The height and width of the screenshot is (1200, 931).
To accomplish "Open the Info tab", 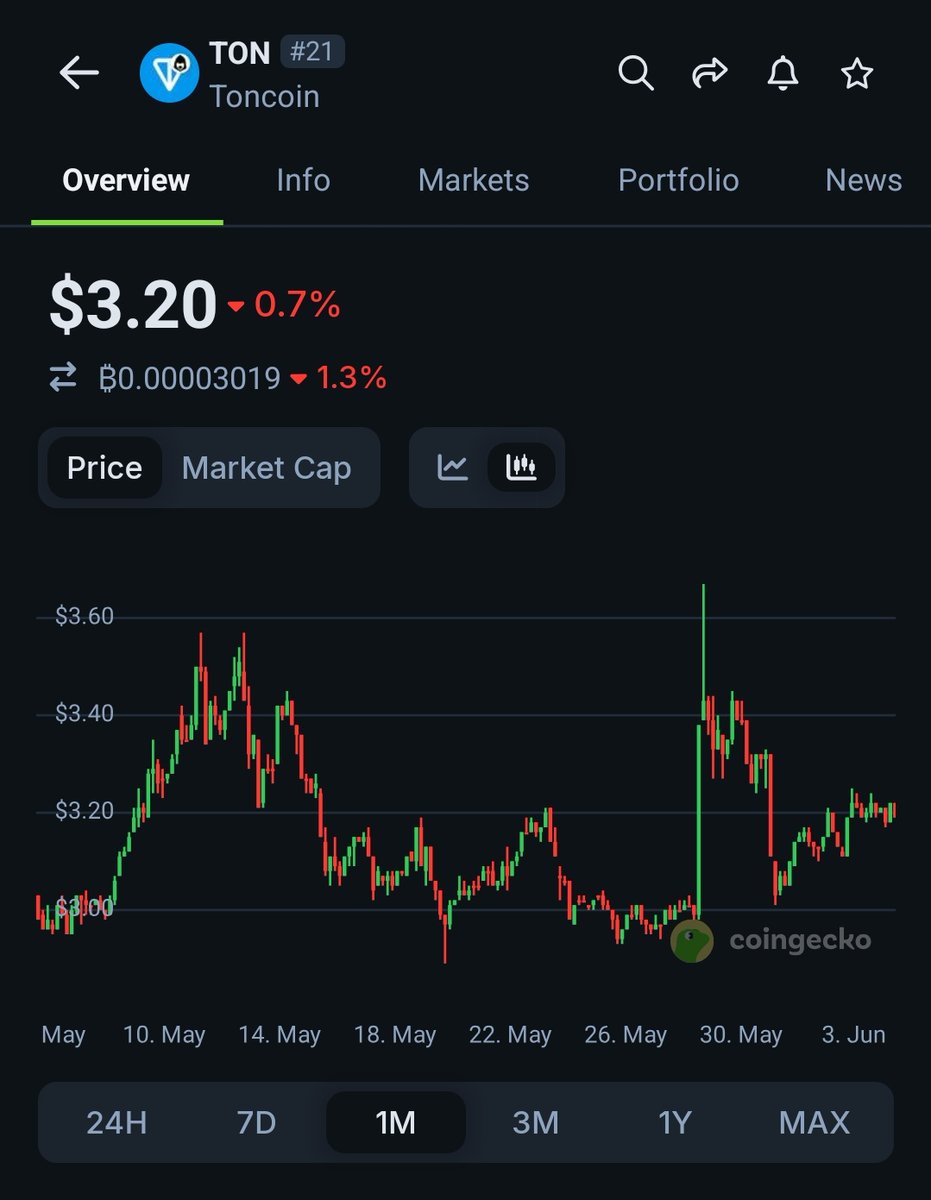I will point(303,180).
